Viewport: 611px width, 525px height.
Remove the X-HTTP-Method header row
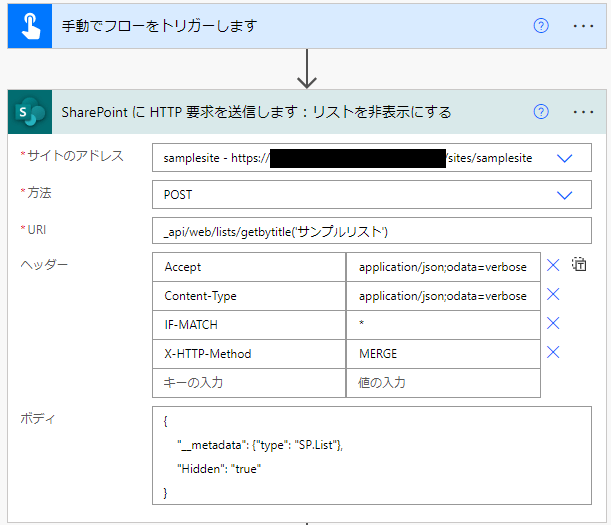tap(553, 352)
